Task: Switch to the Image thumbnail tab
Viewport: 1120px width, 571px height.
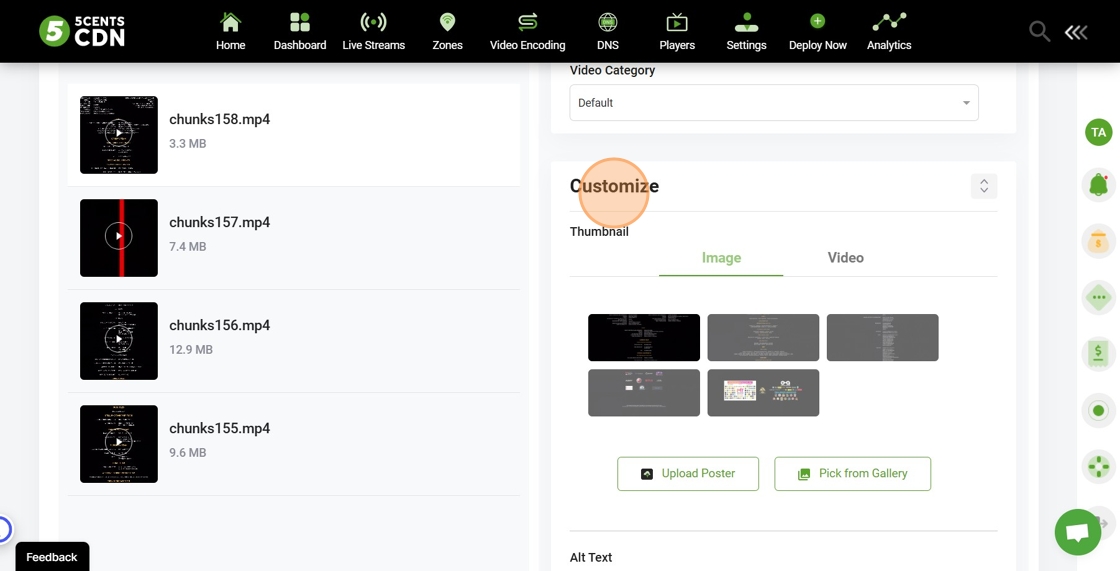Action: [721, 258]
